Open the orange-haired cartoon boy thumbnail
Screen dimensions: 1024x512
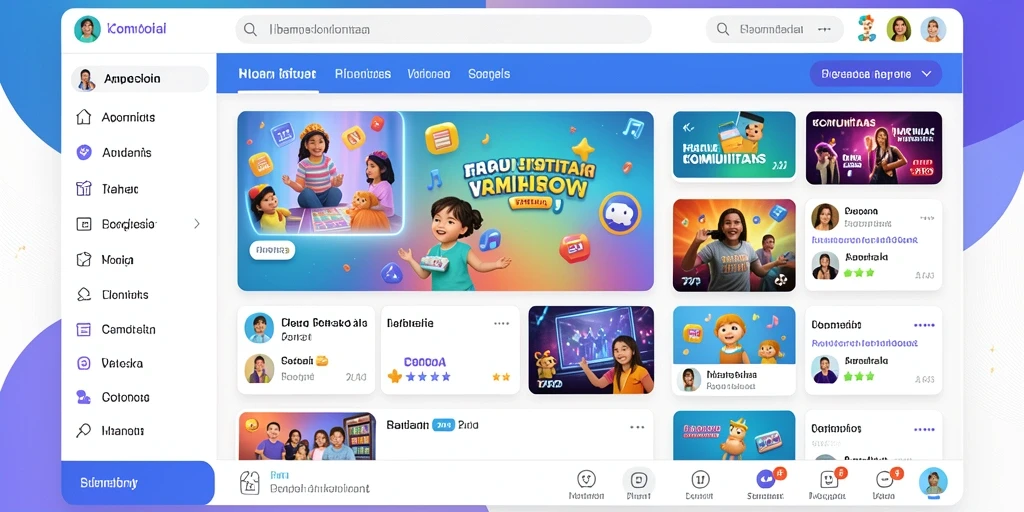[734, 335]
